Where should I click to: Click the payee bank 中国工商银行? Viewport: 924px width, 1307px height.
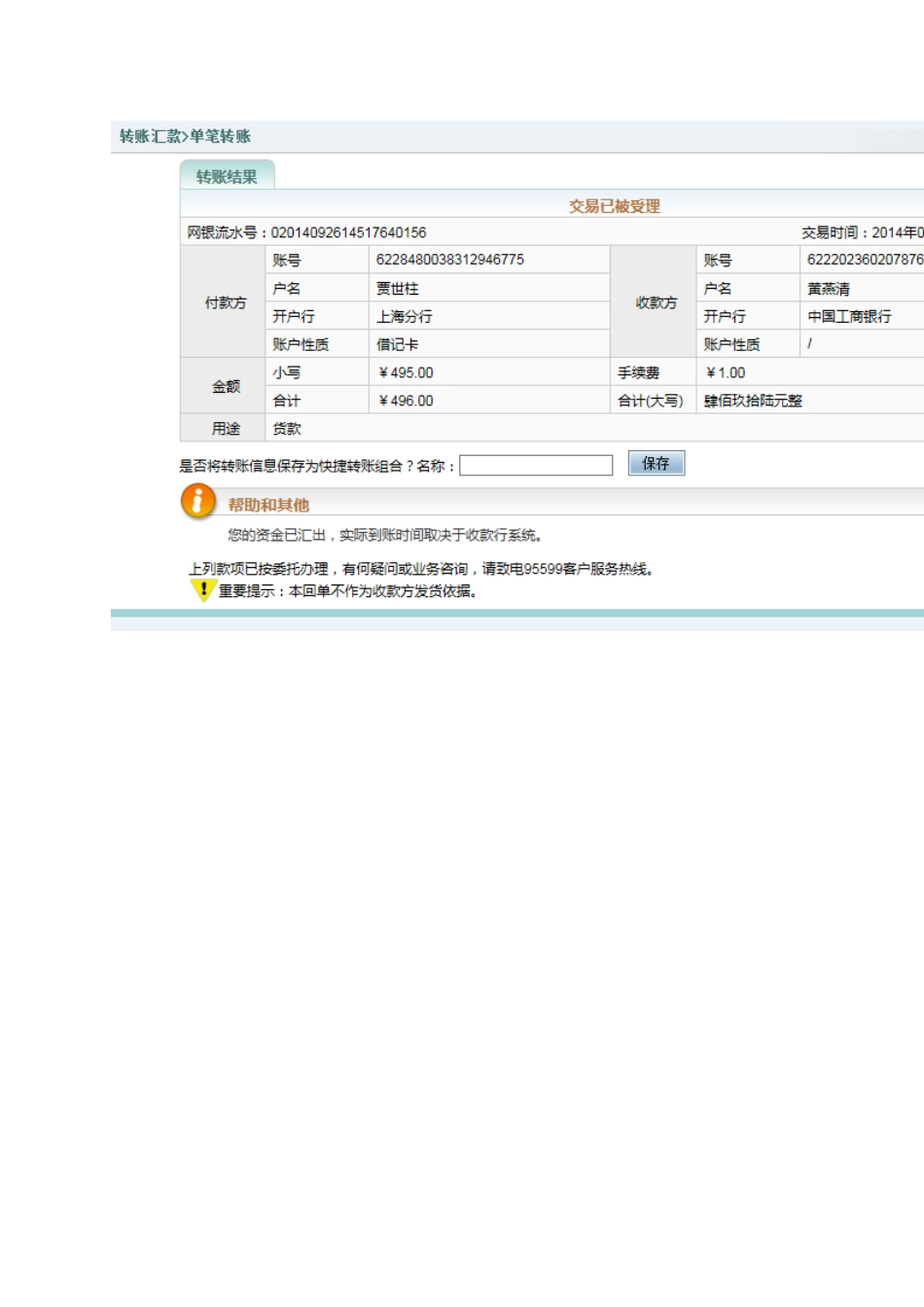(x=848, y=316)
